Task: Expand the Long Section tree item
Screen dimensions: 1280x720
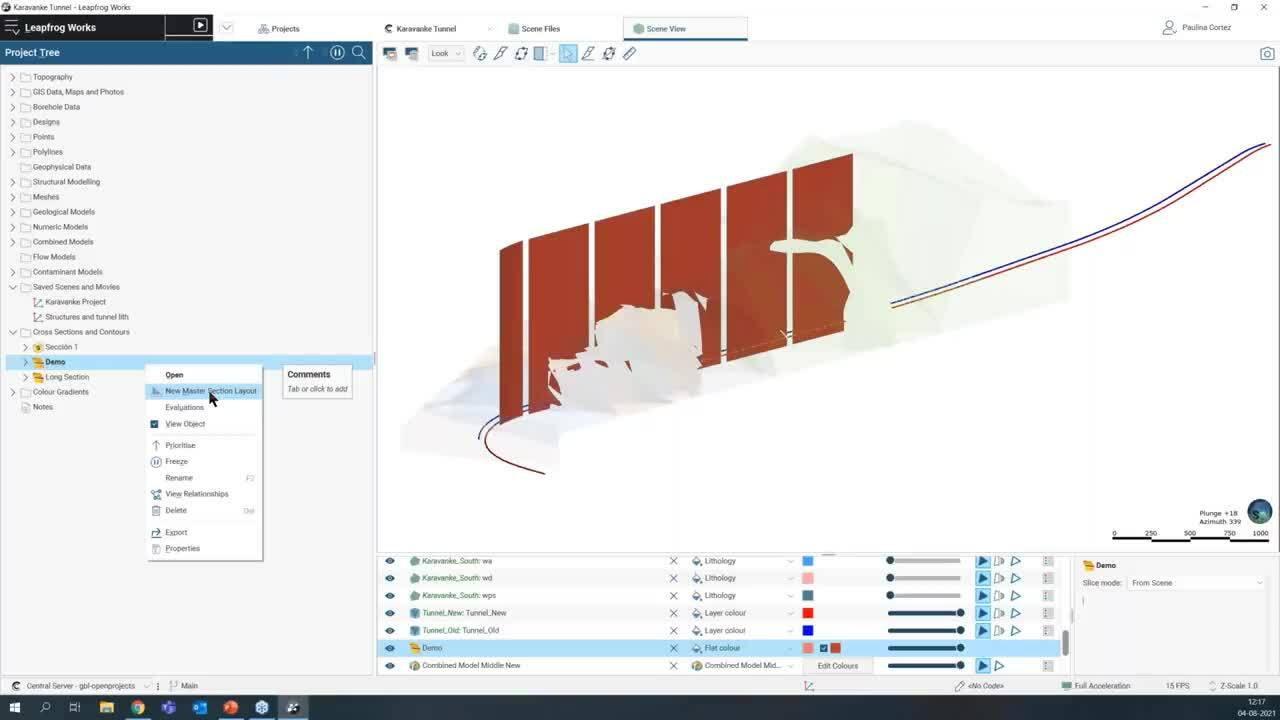Action: tap(25, 377)
